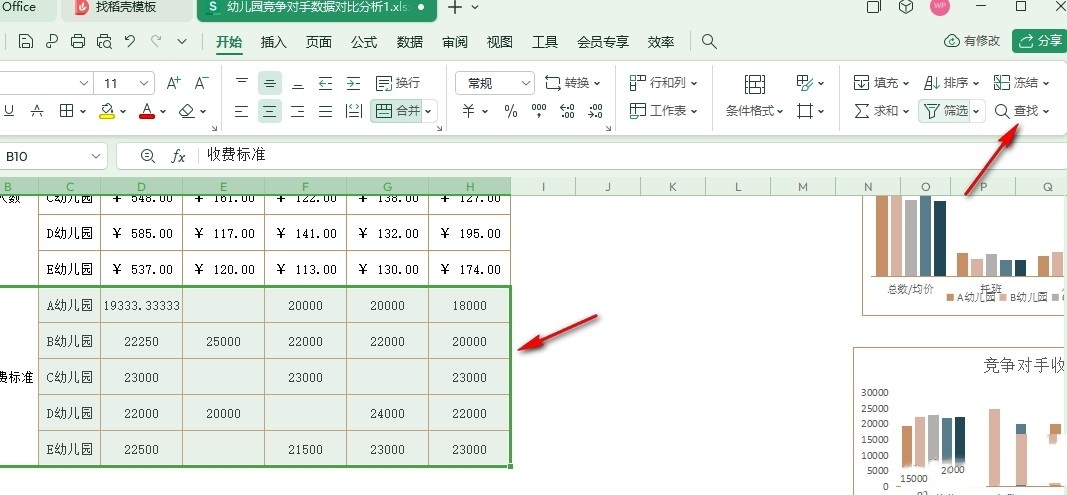The height and width of the screenshot is (495, 1067).
Task: Switch to the 插入 (Insert) tab
Action: (x=273, y=42)
